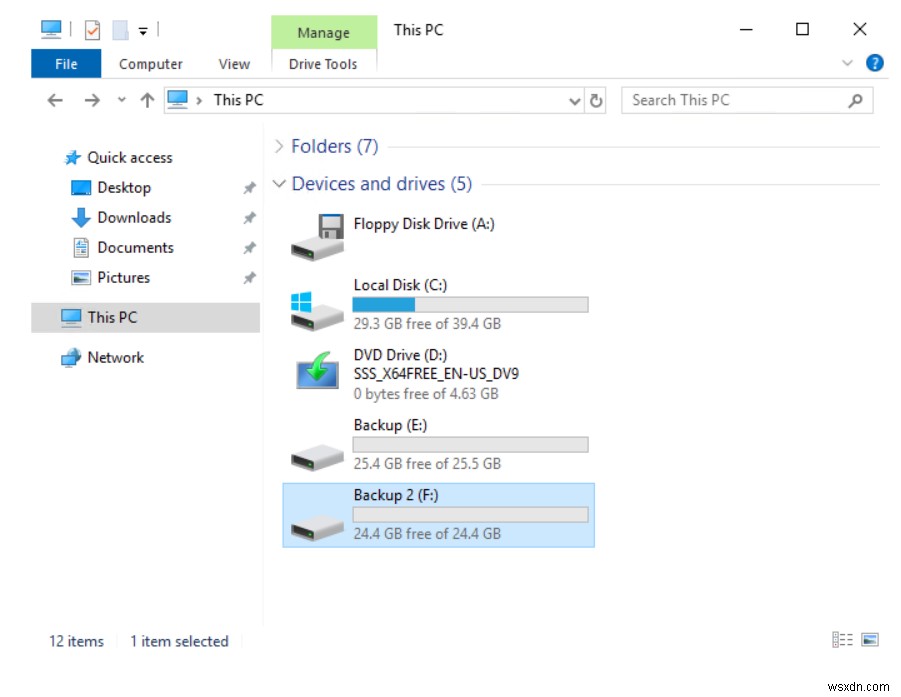
Task: Click the Back navigation button
Action: click(x=55, y=100)
